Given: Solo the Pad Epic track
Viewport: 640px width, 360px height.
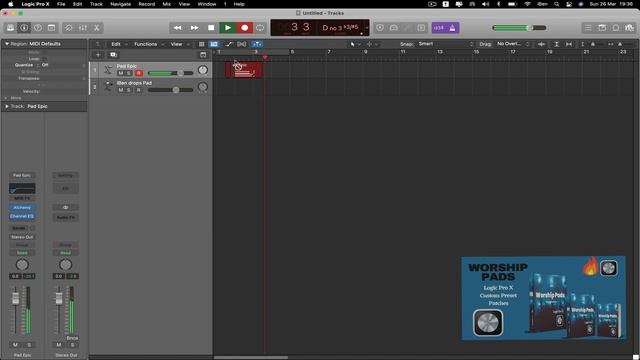Looking at the screenshot, I should 129,73.
